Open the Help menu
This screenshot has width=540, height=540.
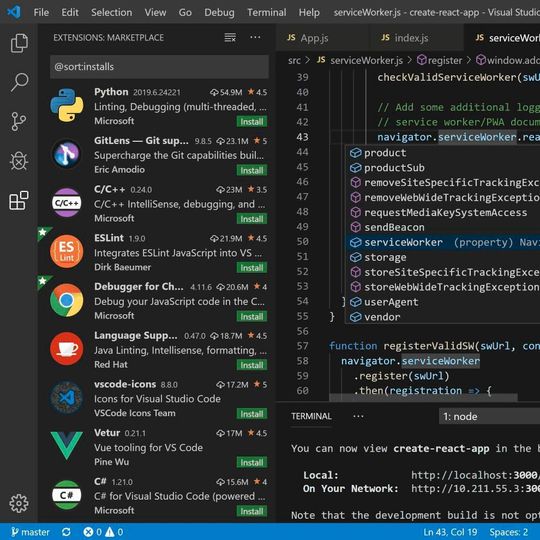[x=309, y=12]
